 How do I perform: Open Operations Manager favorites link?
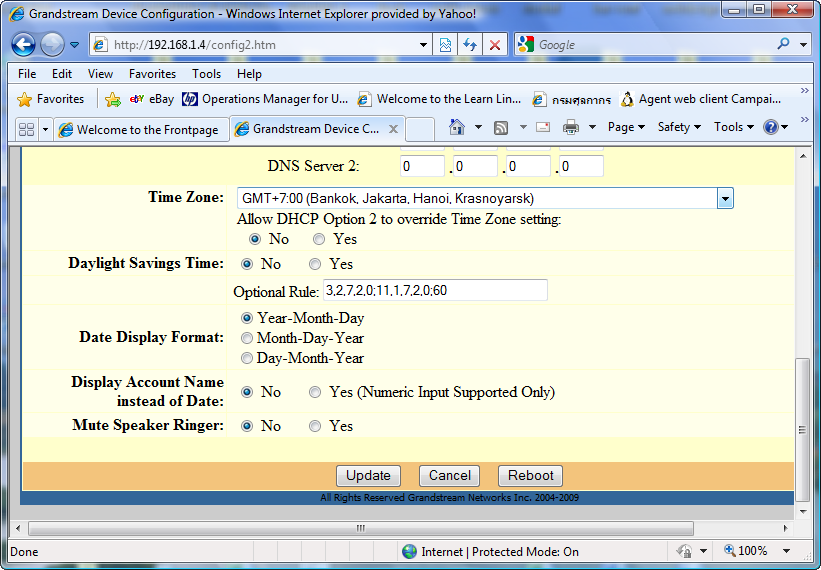pos(265,99)
